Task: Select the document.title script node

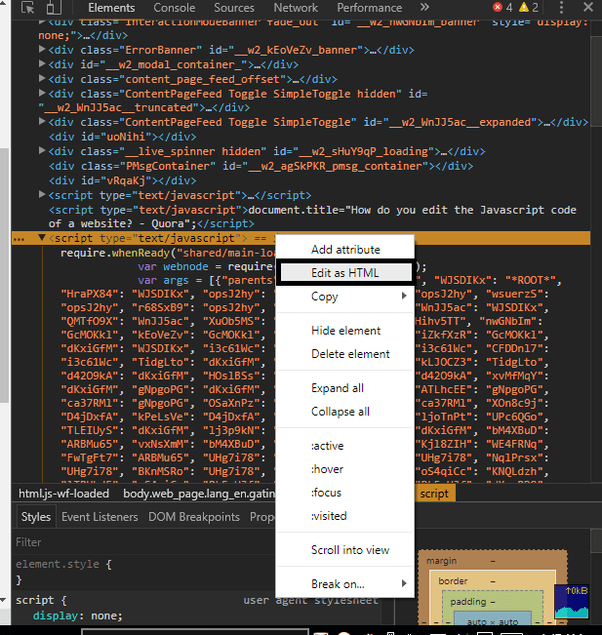Action: tap(312, 217)
